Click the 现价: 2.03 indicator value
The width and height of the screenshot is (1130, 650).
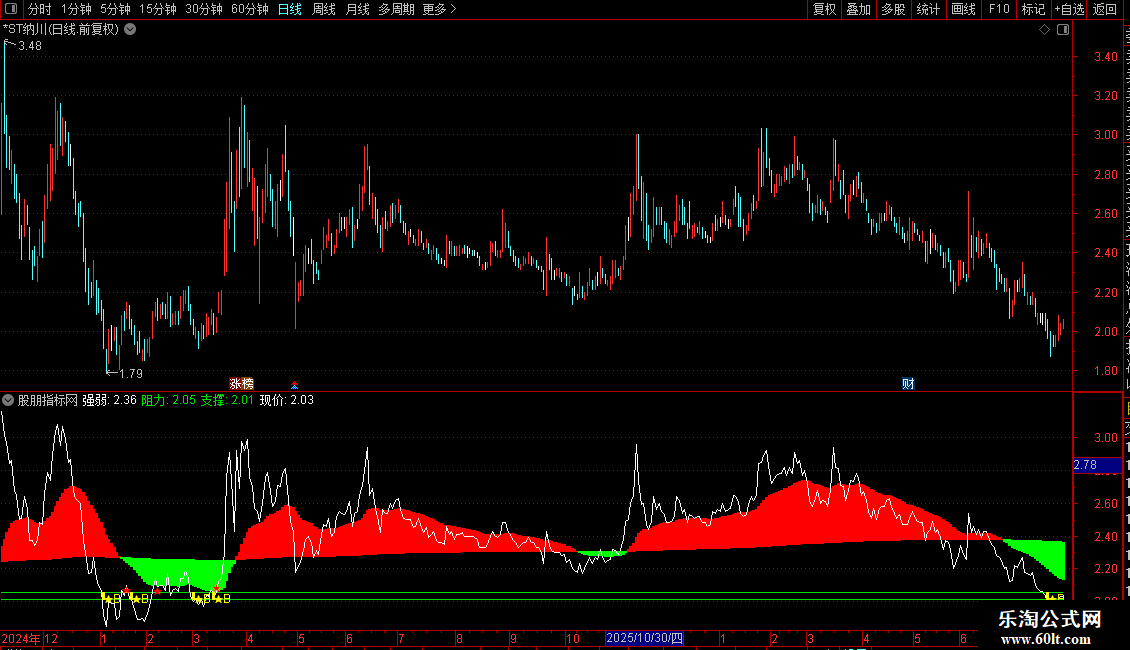(287, 400)
